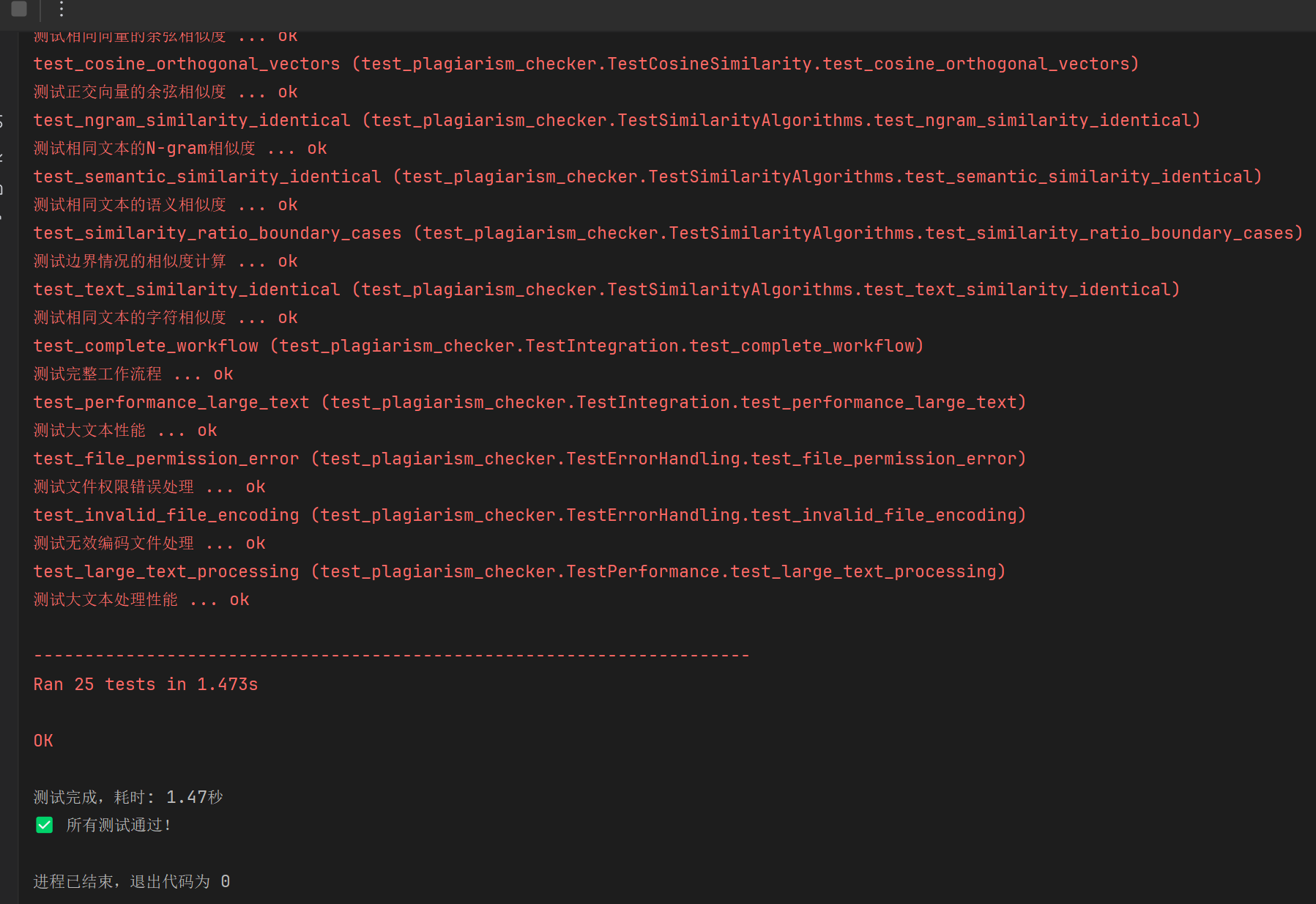Click the 'Ran 25 tests in 1.473s' text
The height and width of the screenshot is (904, 1316).
coord(146,684)
